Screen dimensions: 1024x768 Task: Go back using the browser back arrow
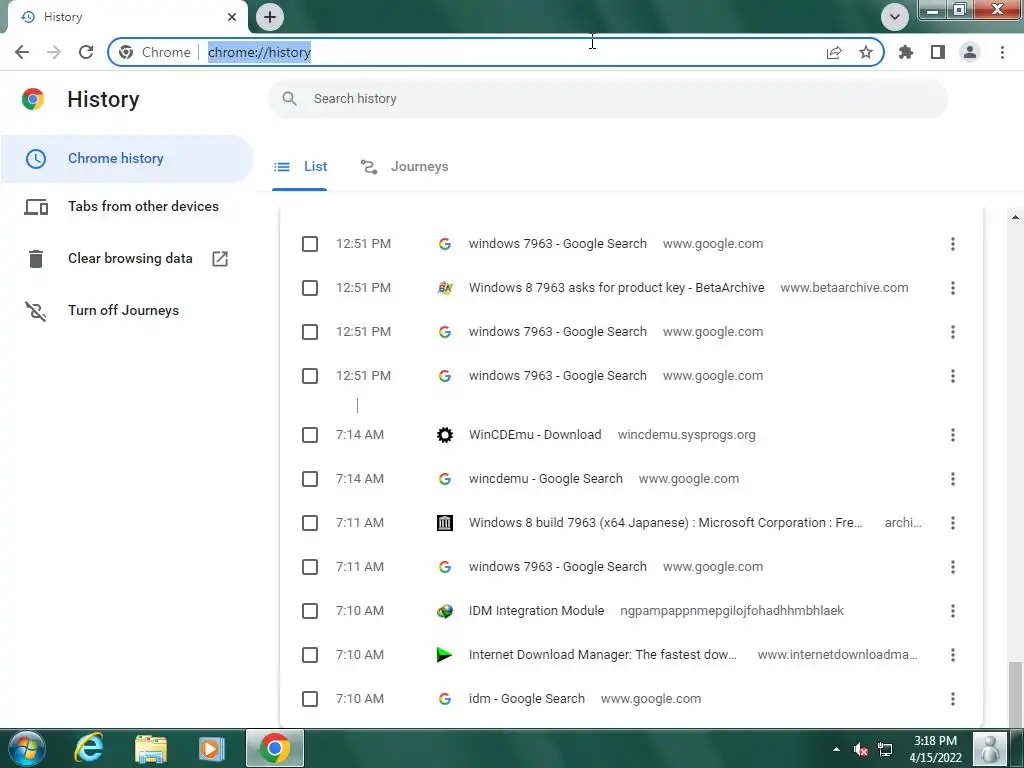point(22,52)
